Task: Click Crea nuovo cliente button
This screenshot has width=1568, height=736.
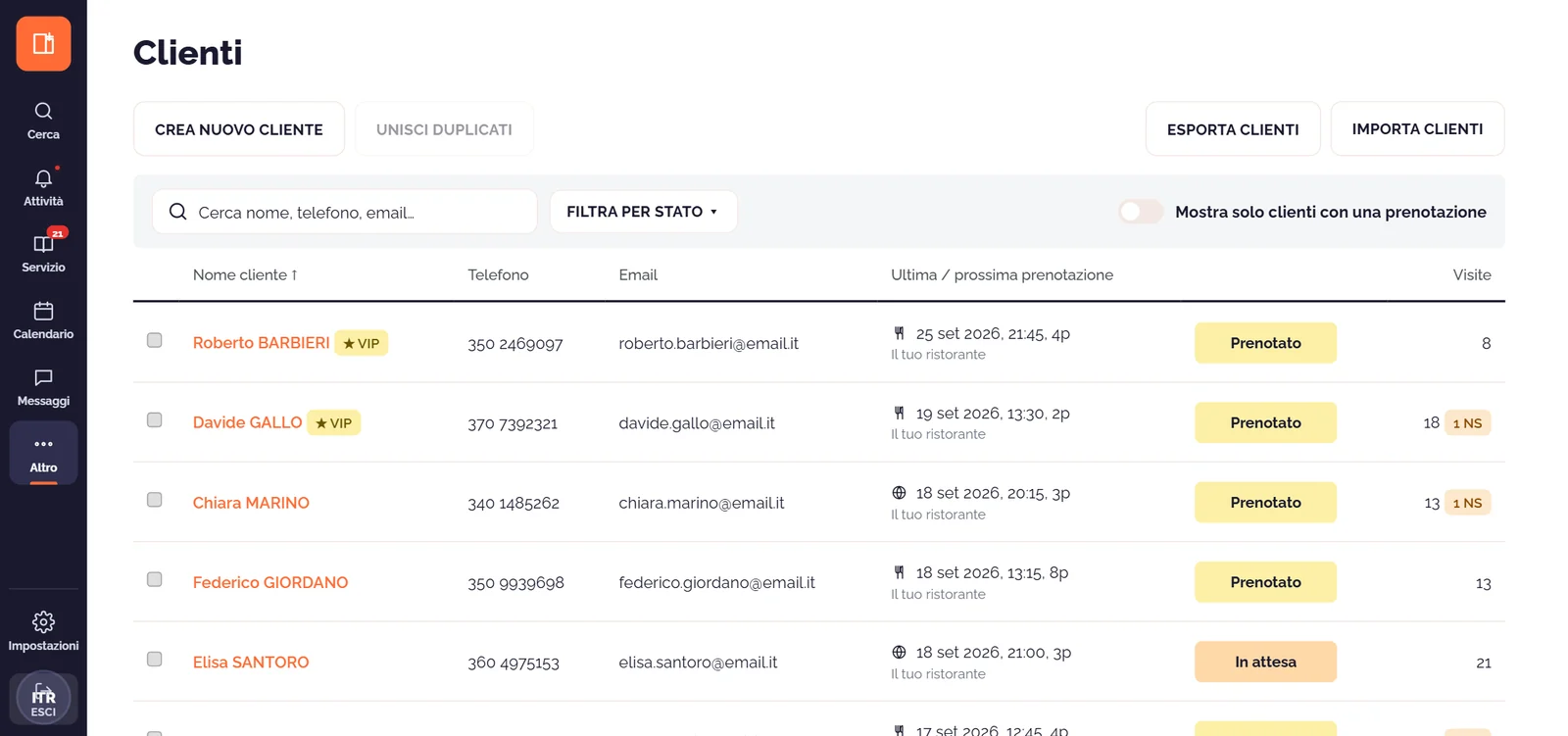Action: tap(239, 128)
